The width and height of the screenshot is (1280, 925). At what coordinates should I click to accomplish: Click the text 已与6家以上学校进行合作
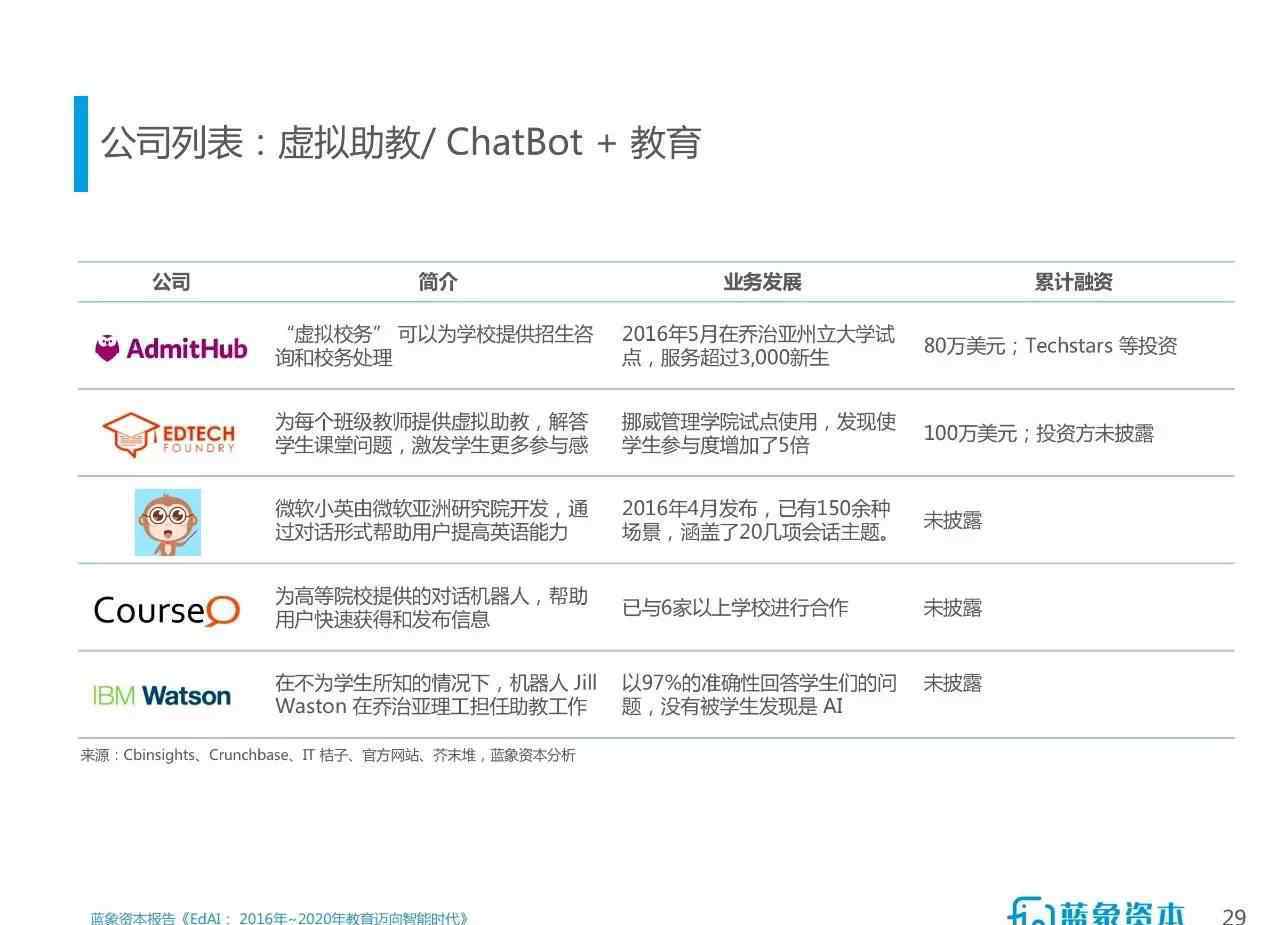tap(735, 607)
